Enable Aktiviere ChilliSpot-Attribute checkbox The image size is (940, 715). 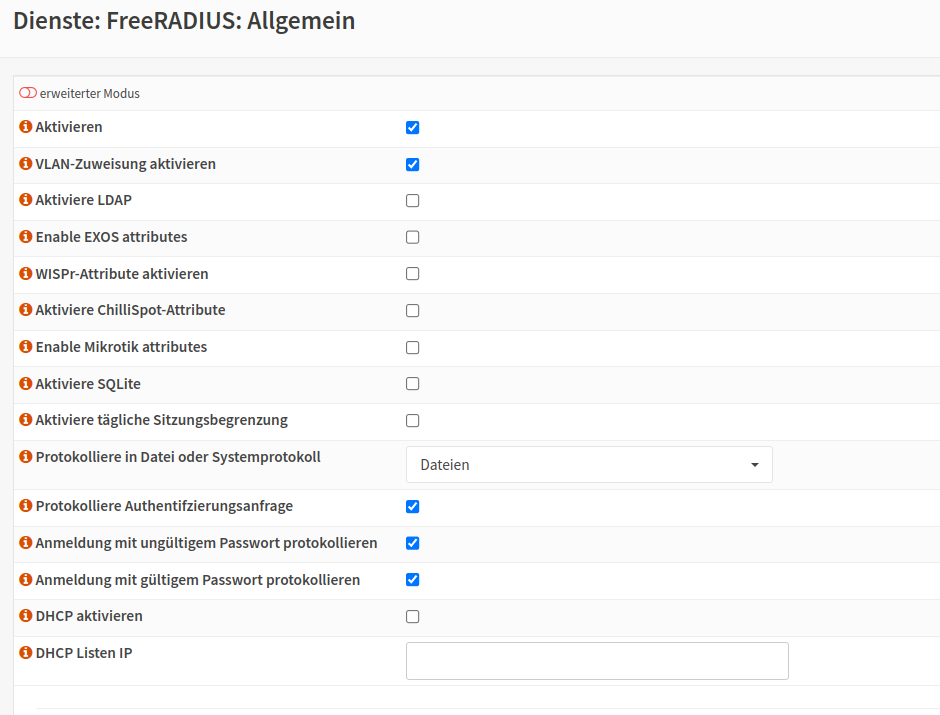click(x=412, y=311)
